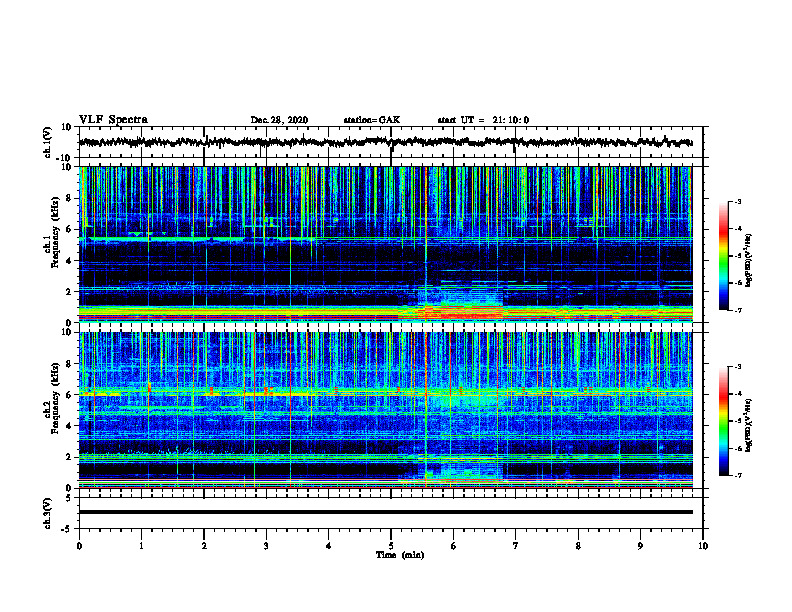This screenshot has height=612, width=792.
Task: Click the "station=GAK" header label
Action: pyautogui.click(x=372, y=120)
